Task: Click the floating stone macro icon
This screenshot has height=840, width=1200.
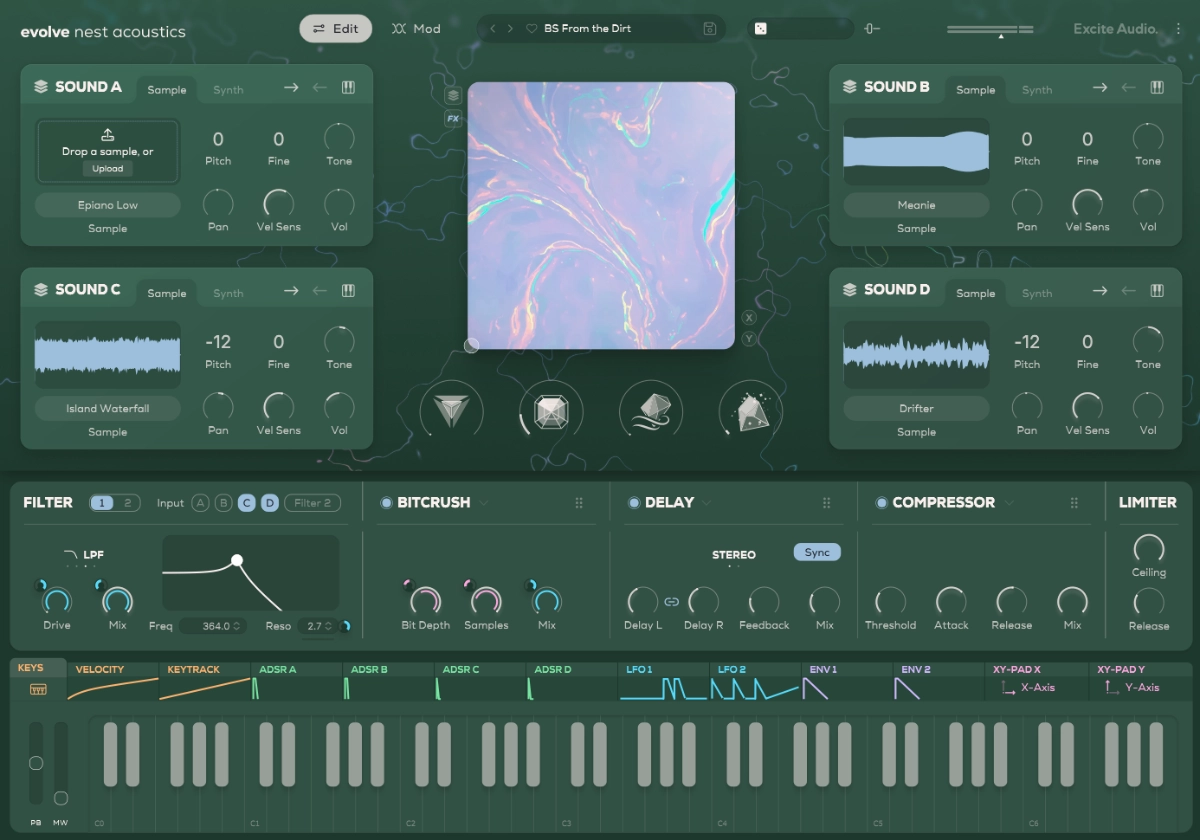Action: pyautogui.click(x=651, y=411)
